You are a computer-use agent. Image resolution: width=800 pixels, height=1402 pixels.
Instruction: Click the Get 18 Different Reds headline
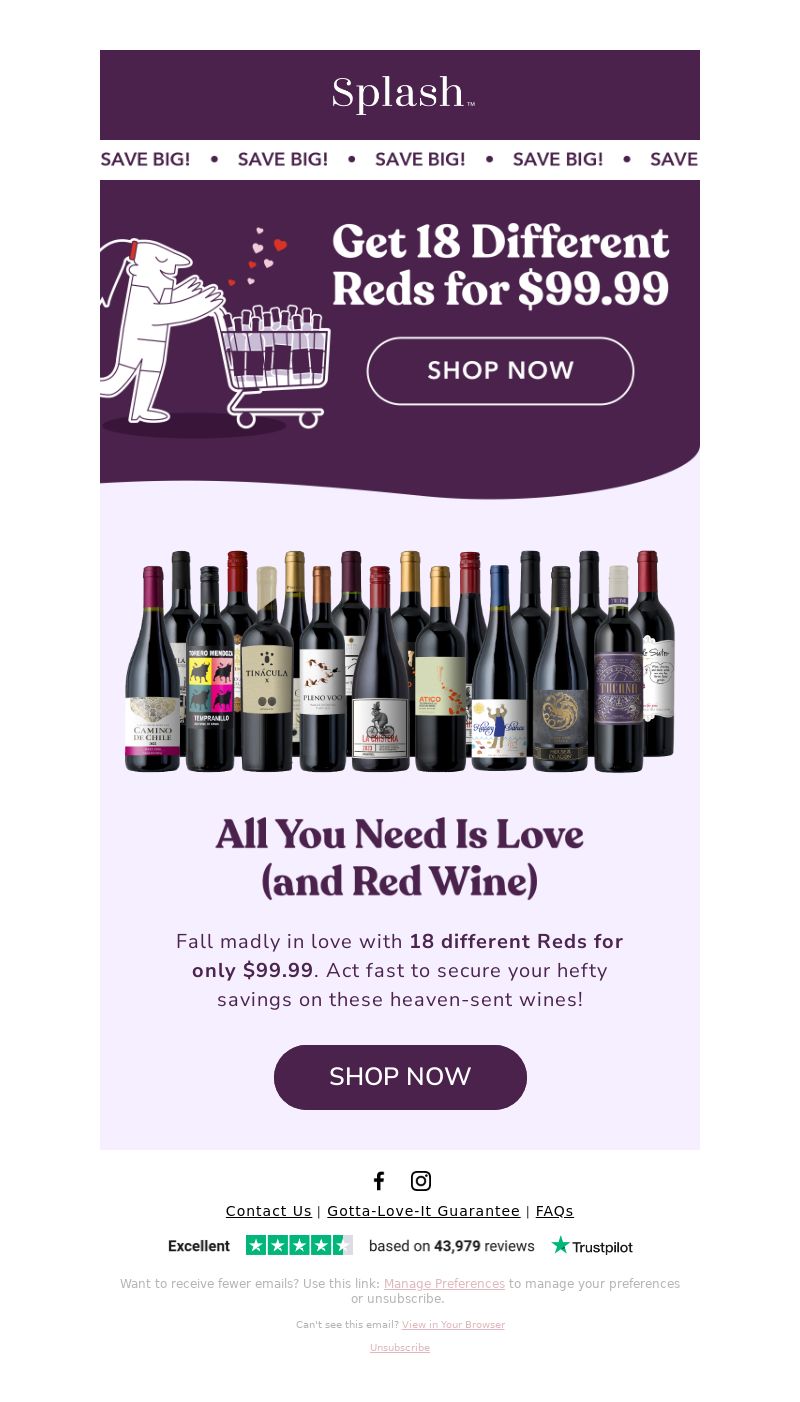pyautogui.click(x=500, y=265)
